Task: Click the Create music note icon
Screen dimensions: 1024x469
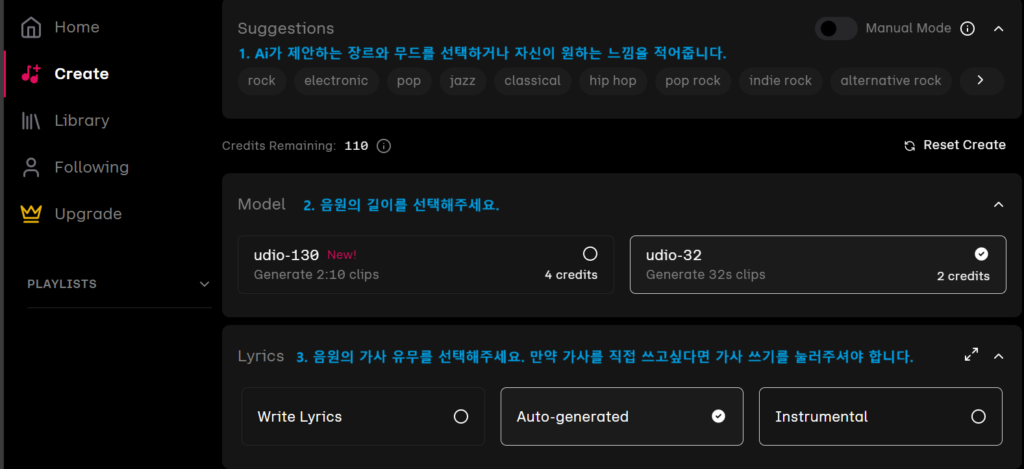Action: pos(31,74)
